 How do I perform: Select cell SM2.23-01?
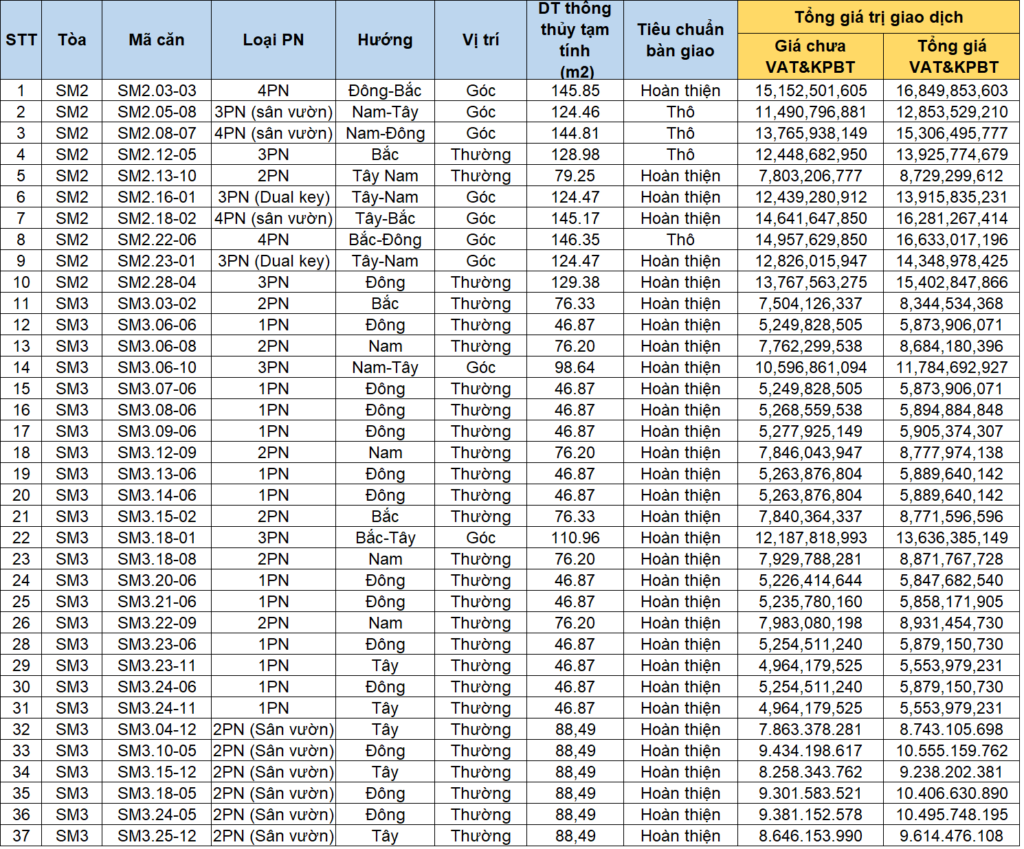156,261
